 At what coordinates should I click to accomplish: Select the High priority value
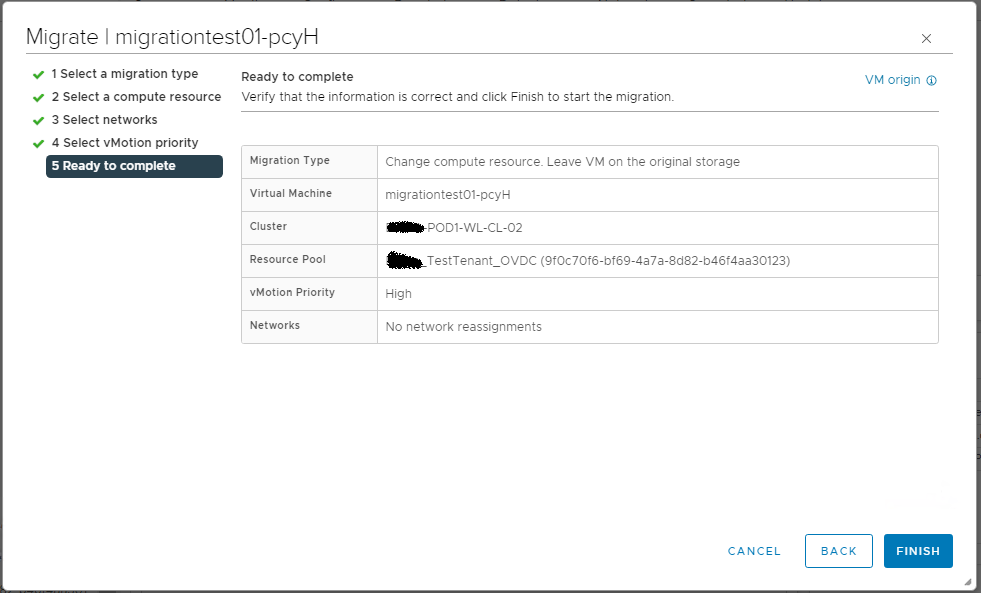tap(399, 294)
